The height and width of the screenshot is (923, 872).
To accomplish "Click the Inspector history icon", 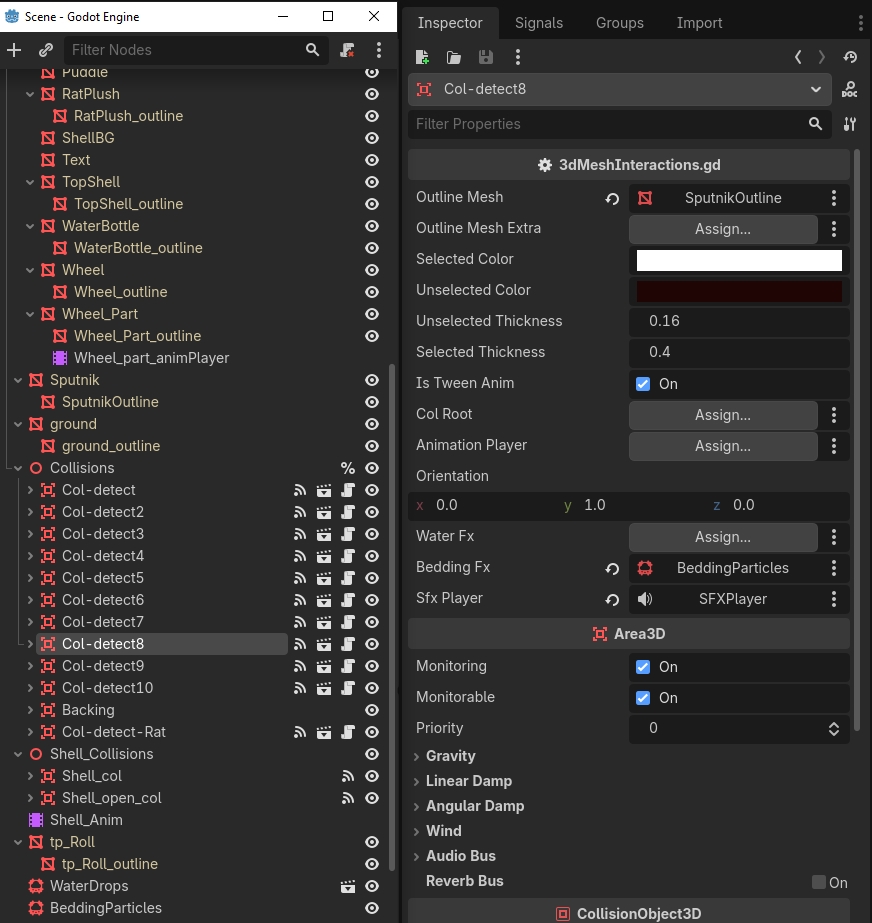I will [850, 57].
